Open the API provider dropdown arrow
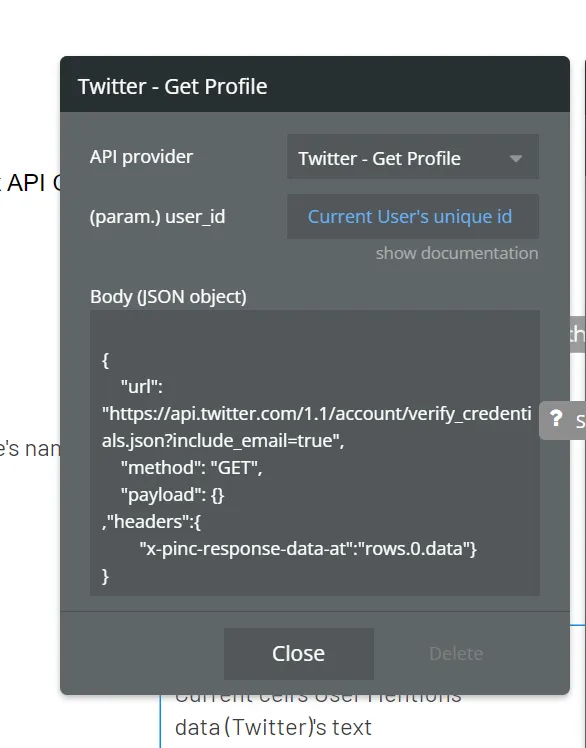Screen dimensions: 586x748 515,158
